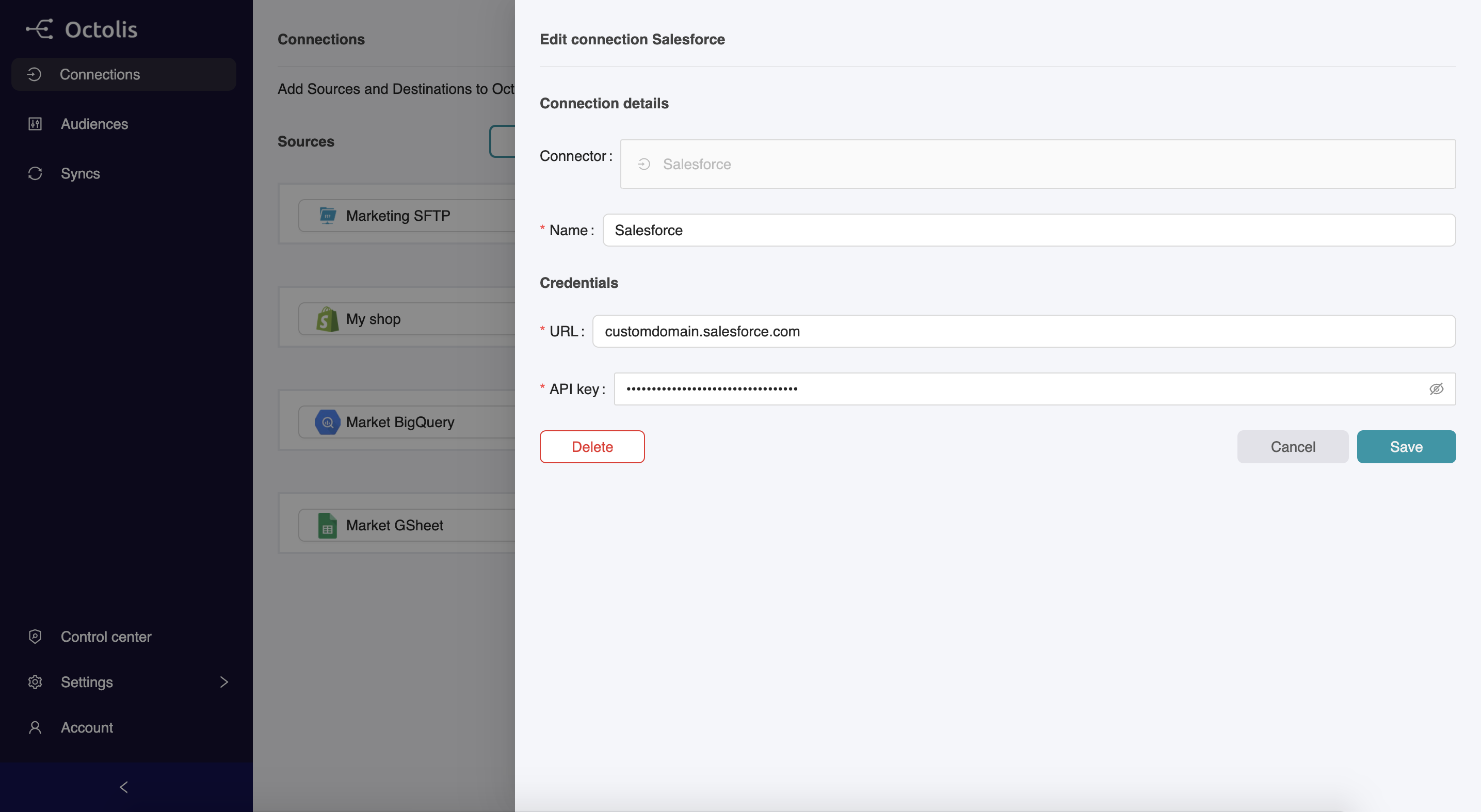Toggle API key visibility eye icon
The width and height of the screenshot is (1481, 812).
pyautogui.click(x=1436, y=389)
